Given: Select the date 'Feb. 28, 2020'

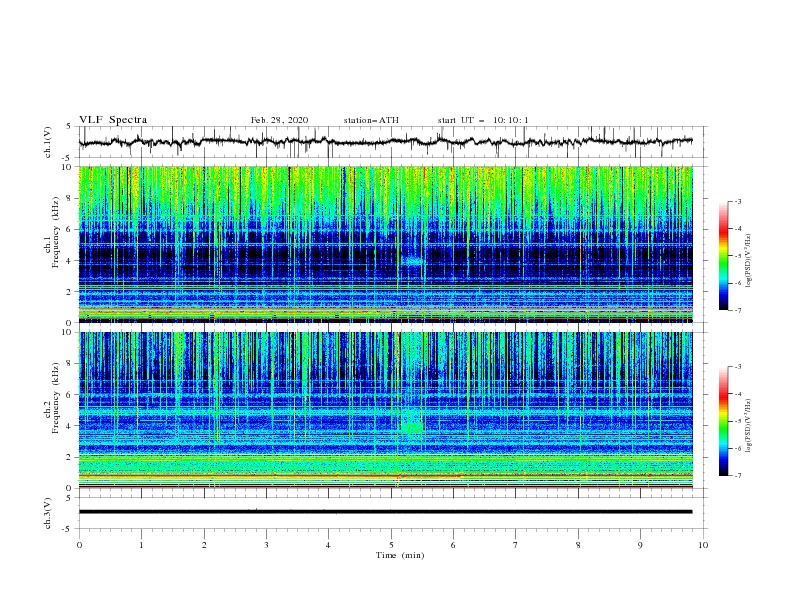Looking at the screenshot, I should (279, 120).
